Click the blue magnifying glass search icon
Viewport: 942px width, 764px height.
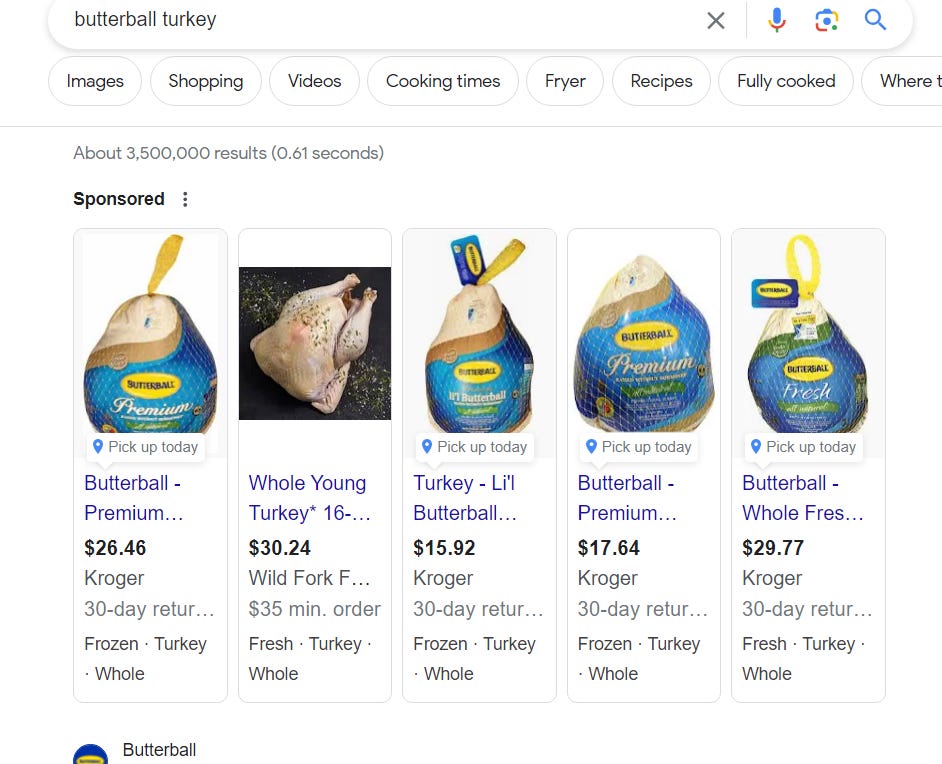click(x=875, y=20)
